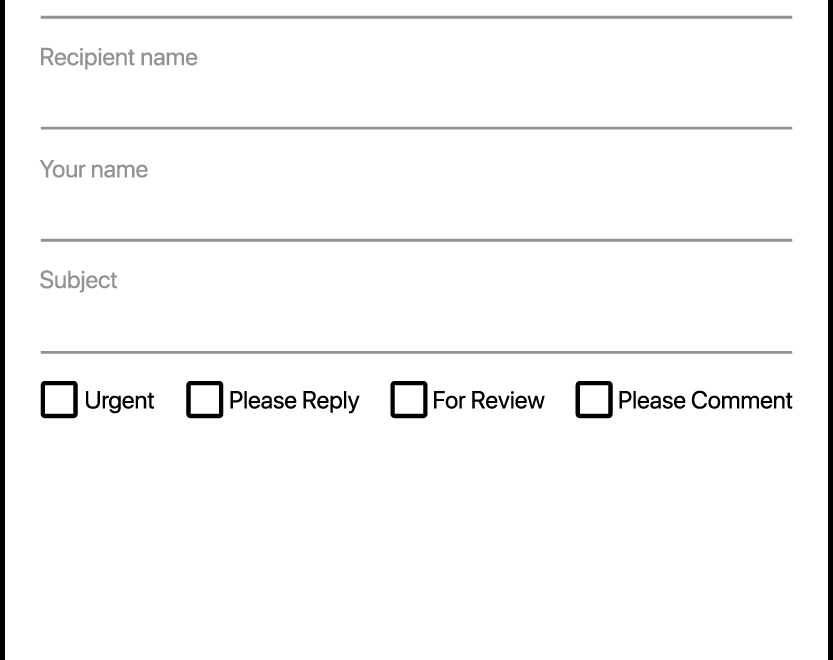
Task: Select the Subject placeholder text
Action: [78, 280]
